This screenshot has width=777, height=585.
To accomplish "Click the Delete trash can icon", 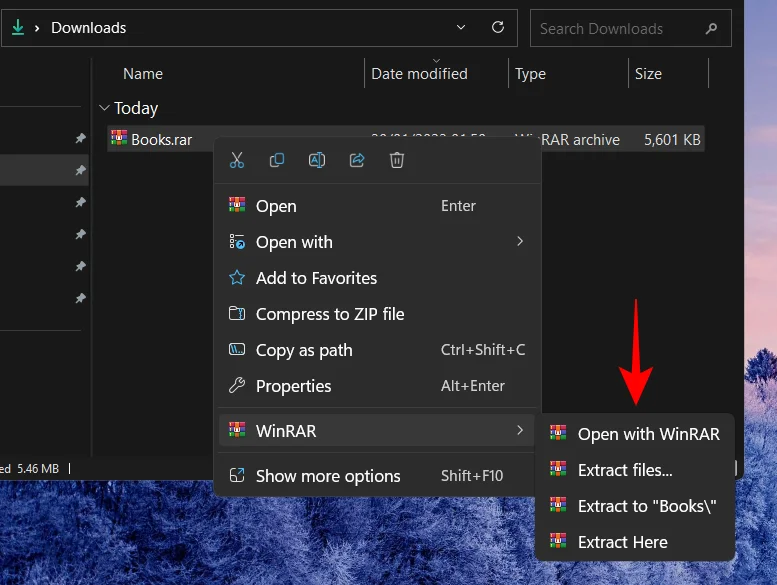I will pos(397,160).
